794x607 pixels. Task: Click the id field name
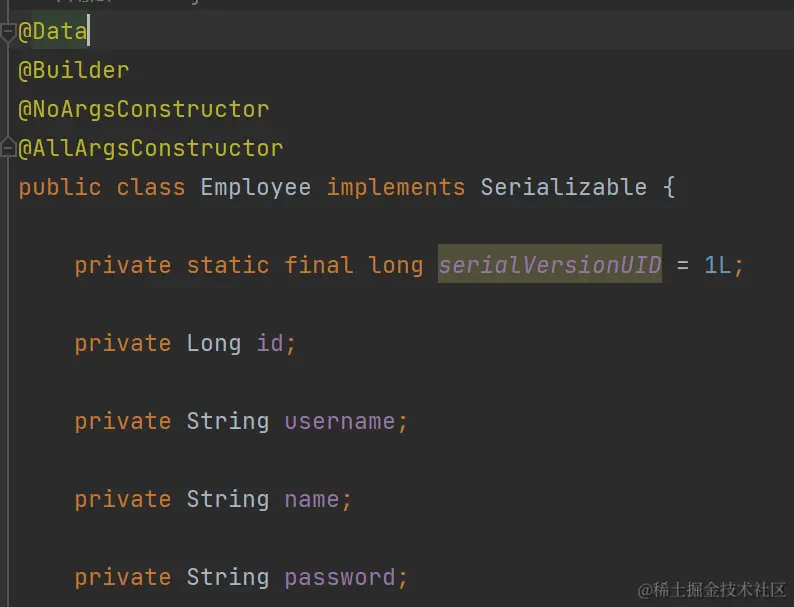[x=270, y=343]
